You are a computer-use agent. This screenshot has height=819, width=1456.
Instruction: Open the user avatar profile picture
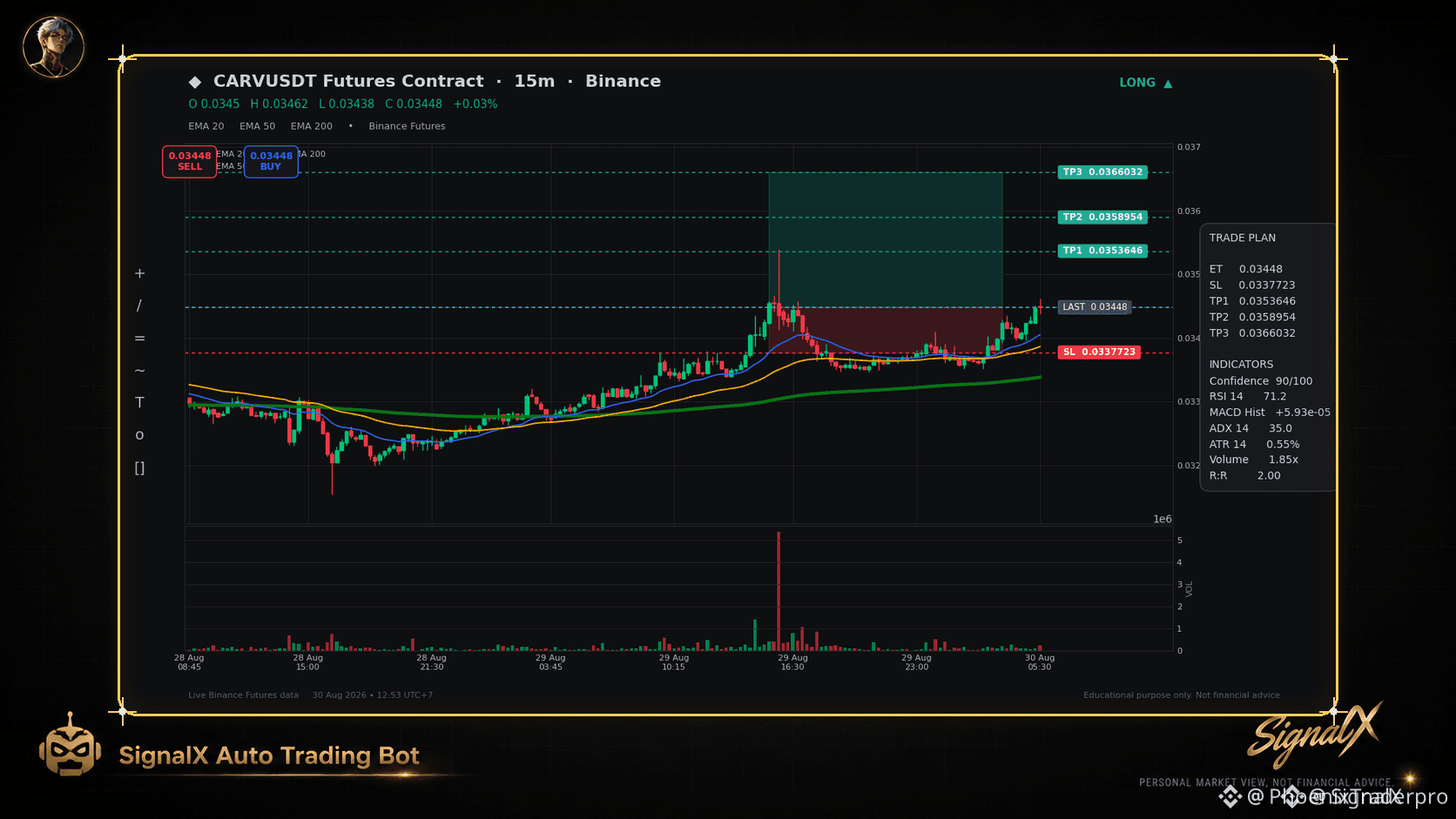coord(54,46)
